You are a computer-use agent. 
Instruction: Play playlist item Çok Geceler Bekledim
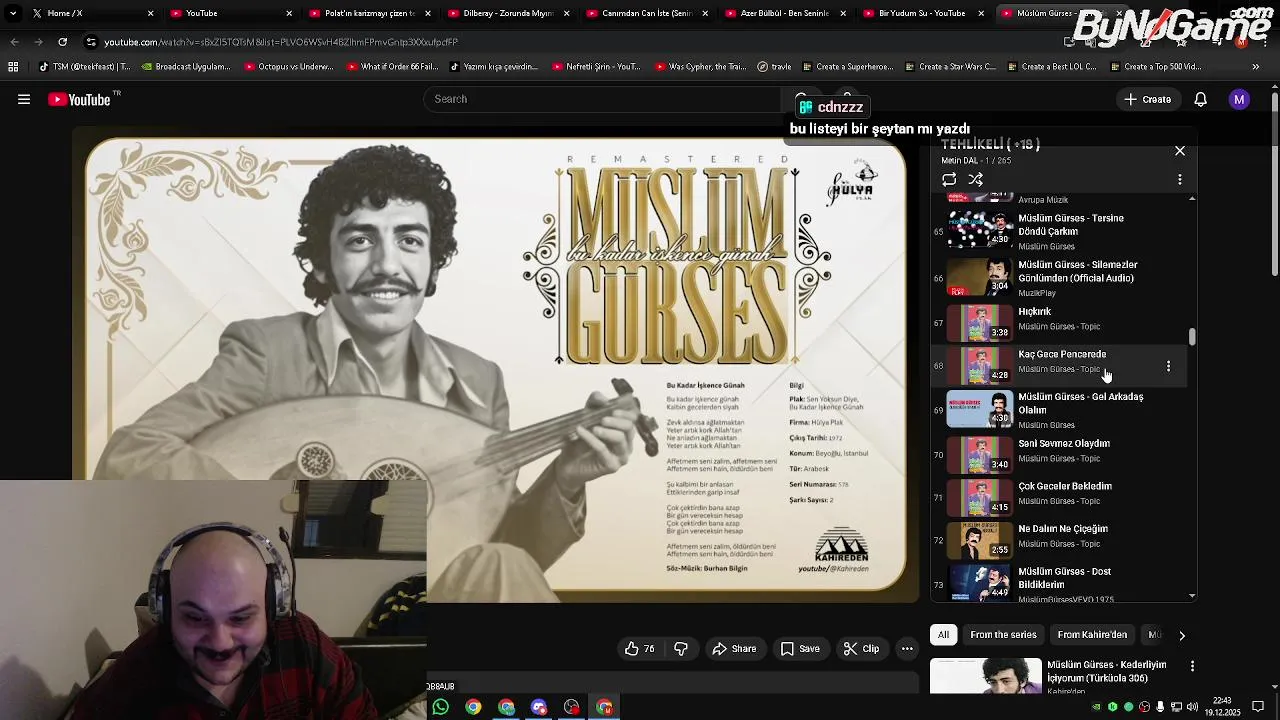click(x=1060, y=497)
